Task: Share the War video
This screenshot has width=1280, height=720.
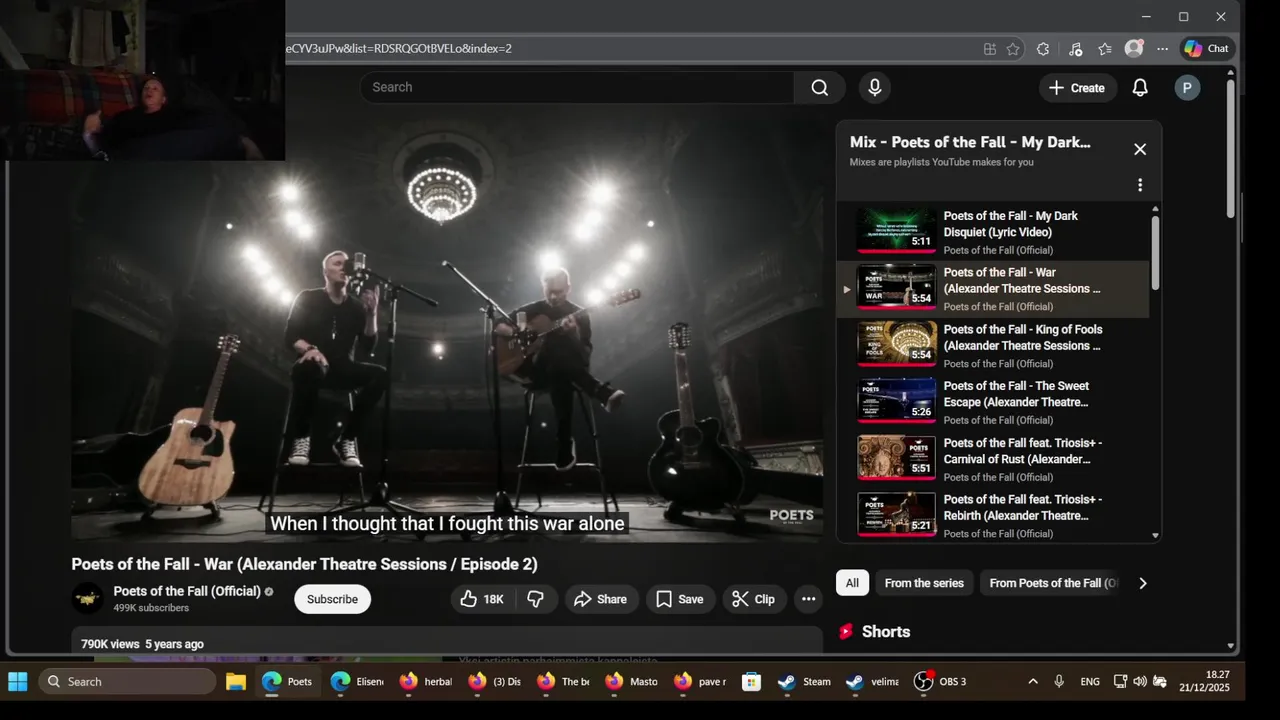Action: 601,599
